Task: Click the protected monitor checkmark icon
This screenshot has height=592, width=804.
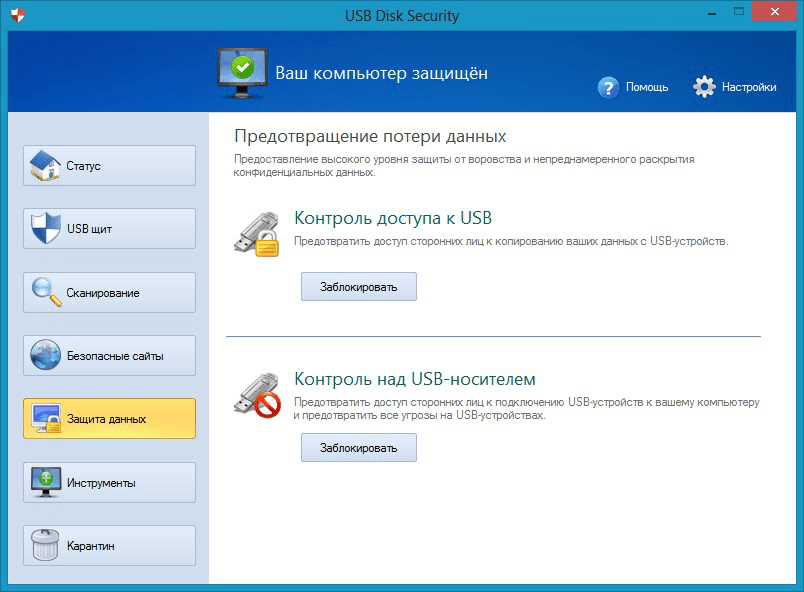Action: pyautogui.click(x=243, y=73)
